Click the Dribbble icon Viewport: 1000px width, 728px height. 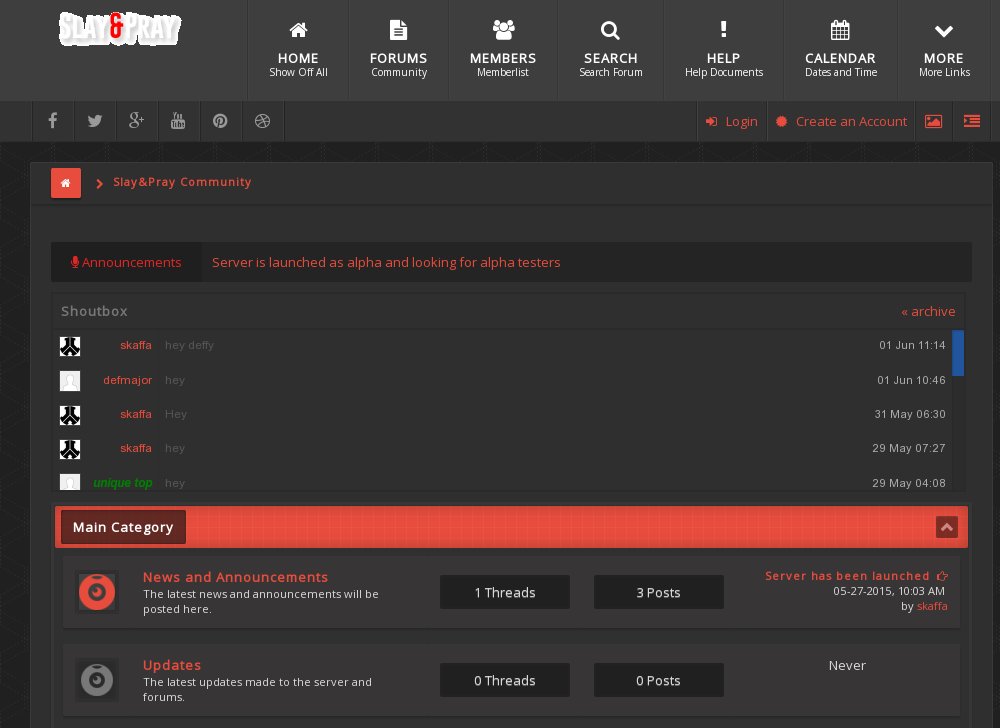[x=263, y=121]
